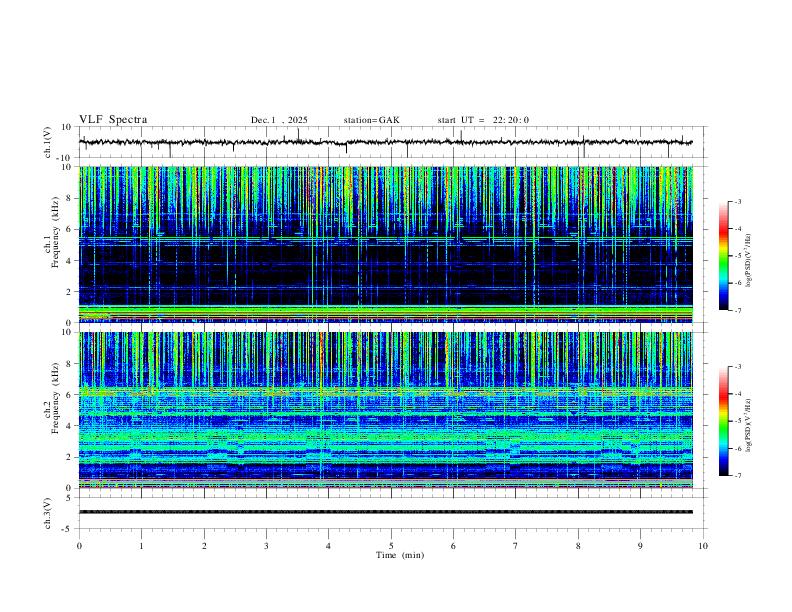Click the "-7" tick on lower color bar
Viewport: 792px width, 612px height.
click(x=737, y=476)
